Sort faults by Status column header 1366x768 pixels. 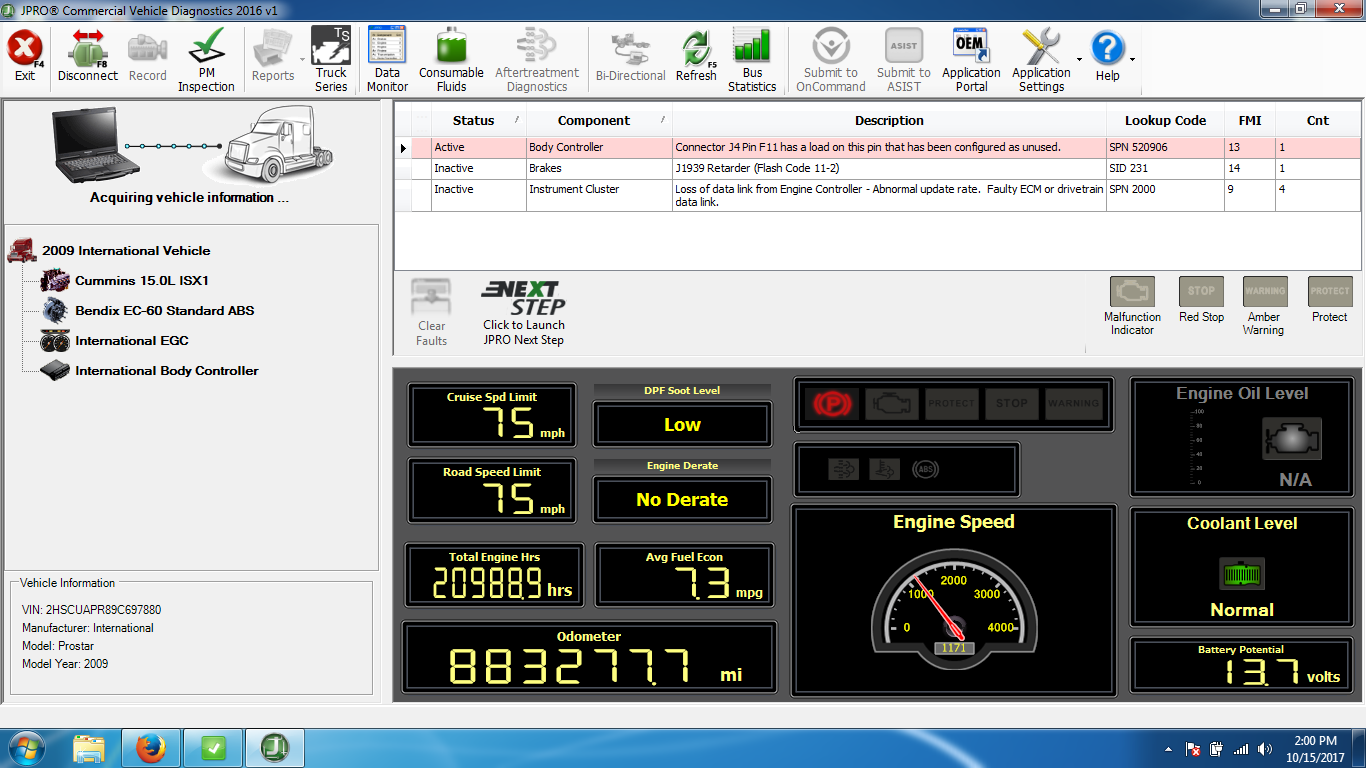[473, 121]
